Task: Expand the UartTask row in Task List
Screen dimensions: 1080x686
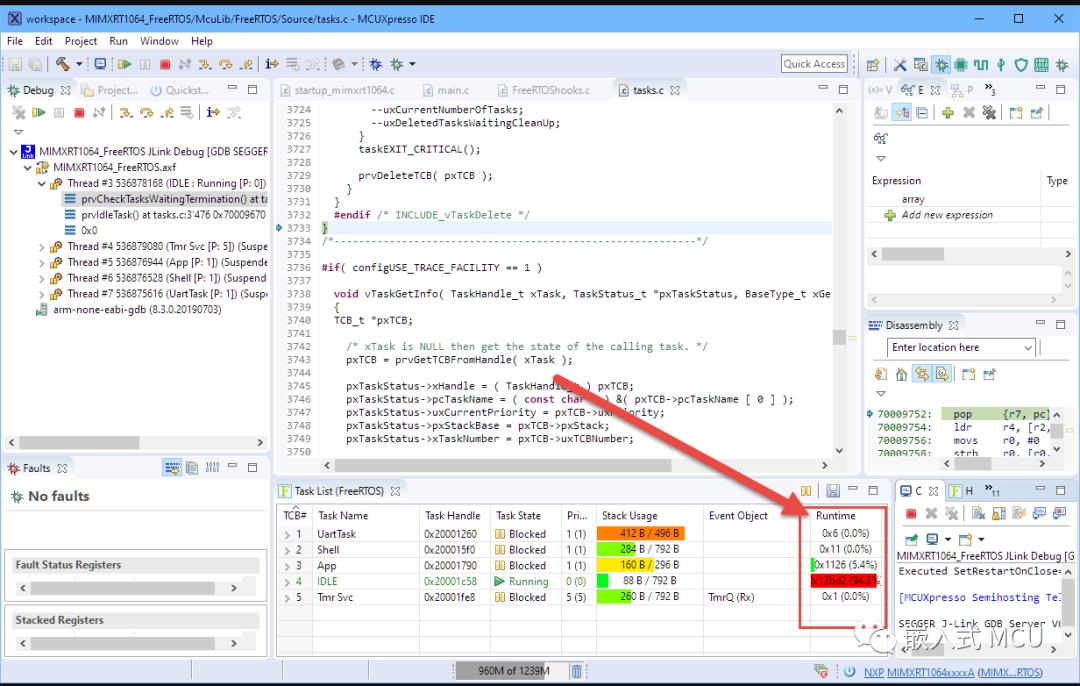Action: [x=287, y=534]
